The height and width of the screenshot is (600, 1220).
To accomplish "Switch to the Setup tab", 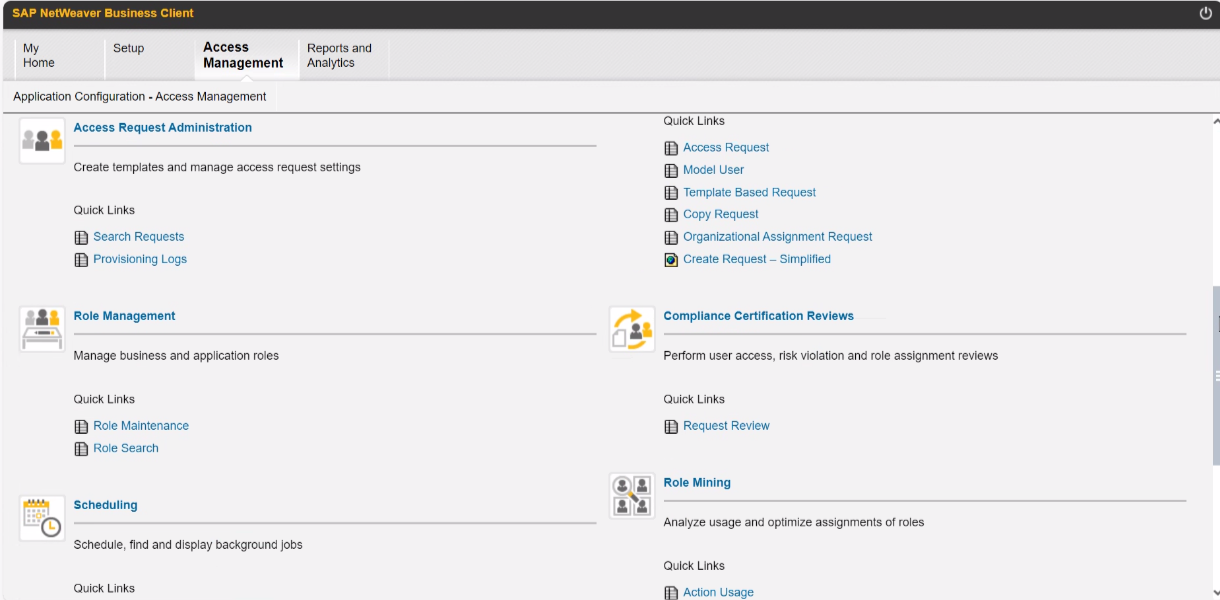I will [x=129, y=48].
